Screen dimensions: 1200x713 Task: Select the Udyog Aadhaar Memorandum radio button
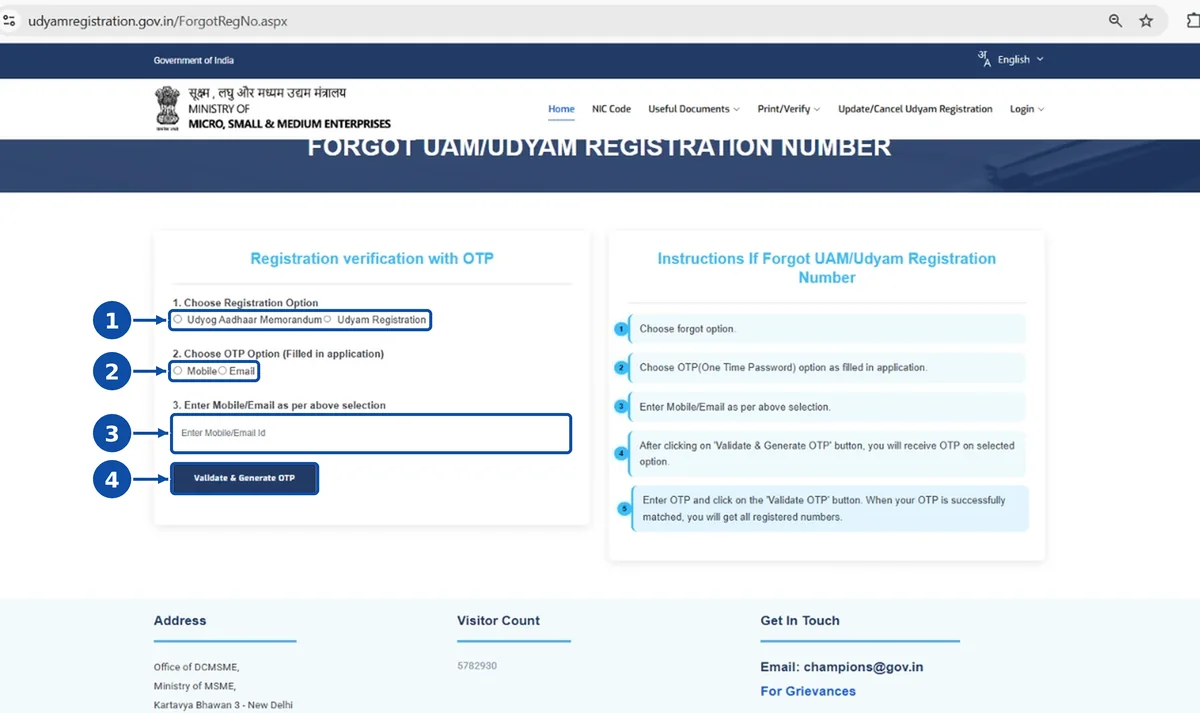pyautogui.click(x=178, y=320)
